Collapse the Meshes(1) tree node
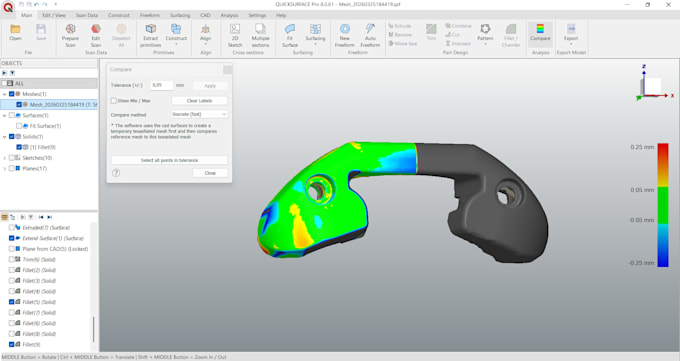This screenshot has width=680, height=361. (x=5, y=94)
